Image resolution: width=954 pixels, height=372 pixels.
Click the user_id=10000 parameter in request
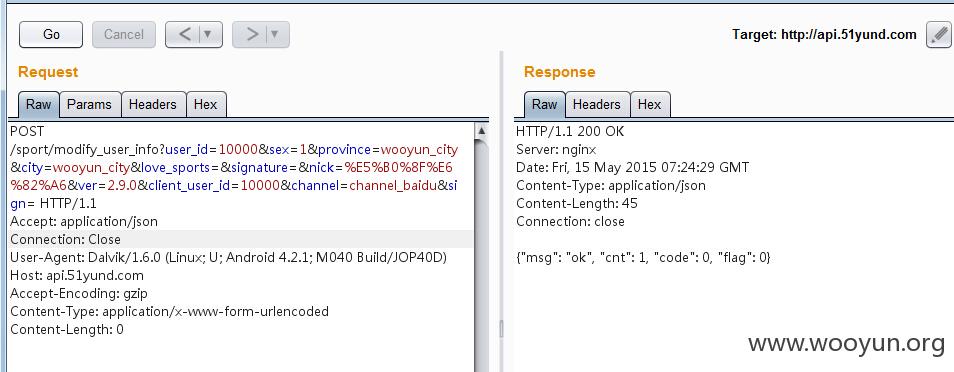click(x=213, y=149)
